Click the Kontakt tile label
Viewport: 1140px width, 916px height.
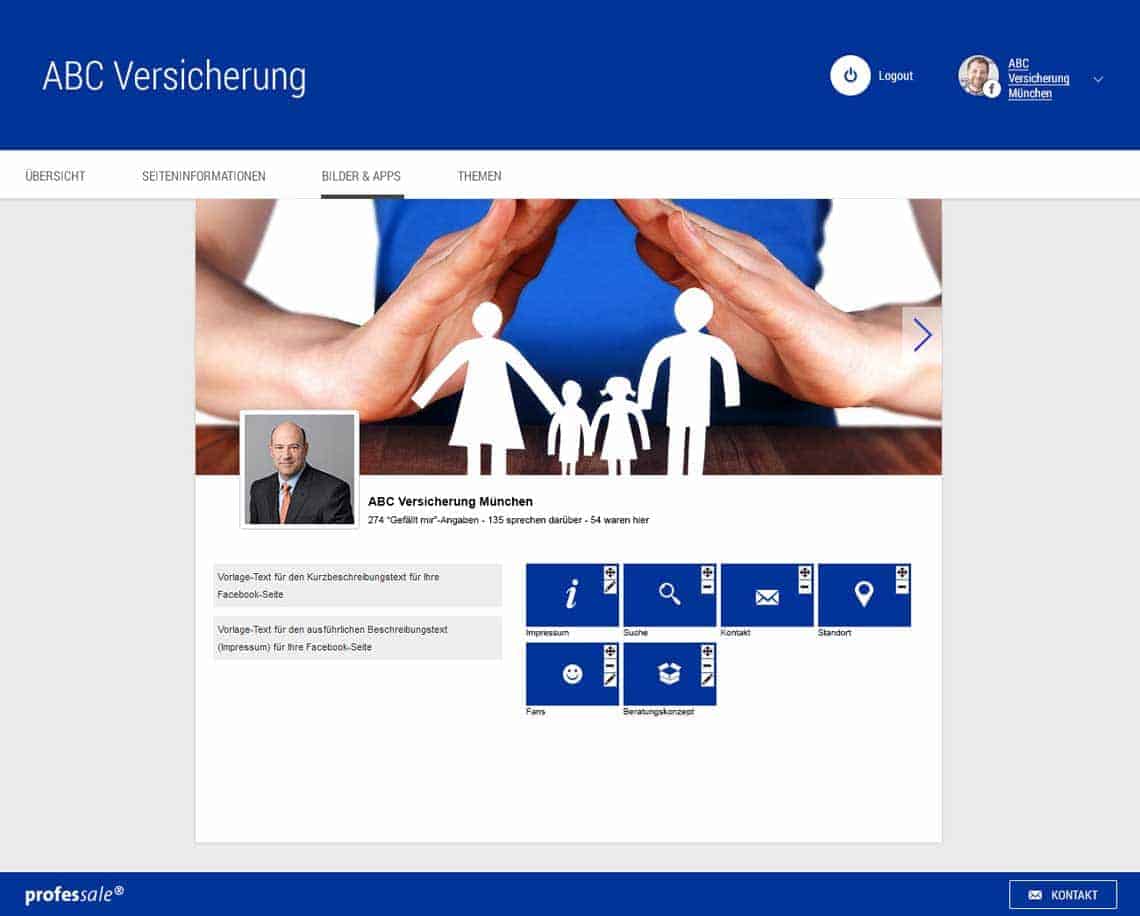coord(735,632)
